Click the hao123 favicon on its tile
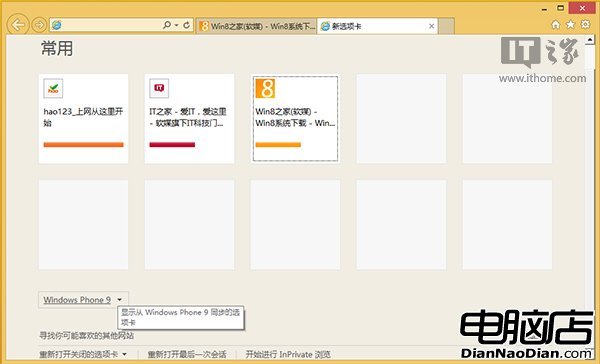Viewport: 600px width, 364px height. point(53,88)
